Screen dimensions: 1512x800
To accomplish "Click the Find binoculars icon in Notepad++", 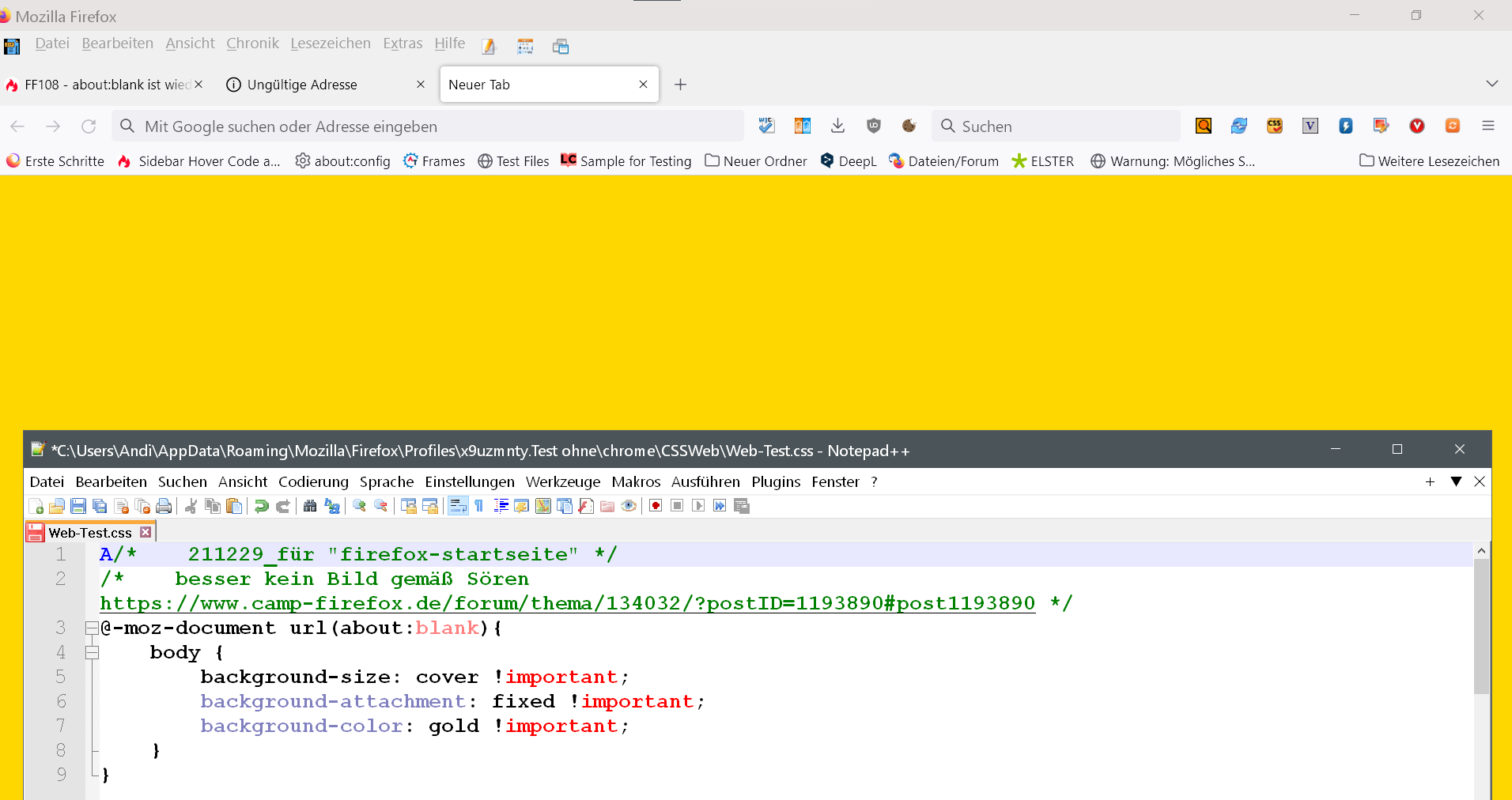I will click(310, 506).
